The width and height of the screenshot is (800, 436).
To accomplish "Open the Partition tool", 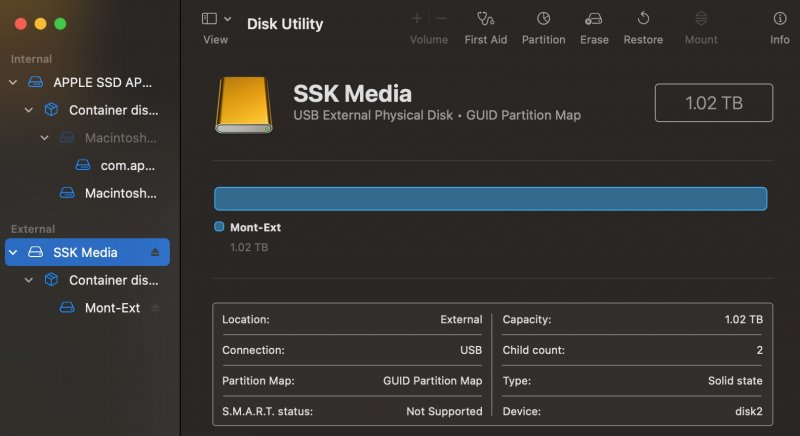I will [543, 19].
